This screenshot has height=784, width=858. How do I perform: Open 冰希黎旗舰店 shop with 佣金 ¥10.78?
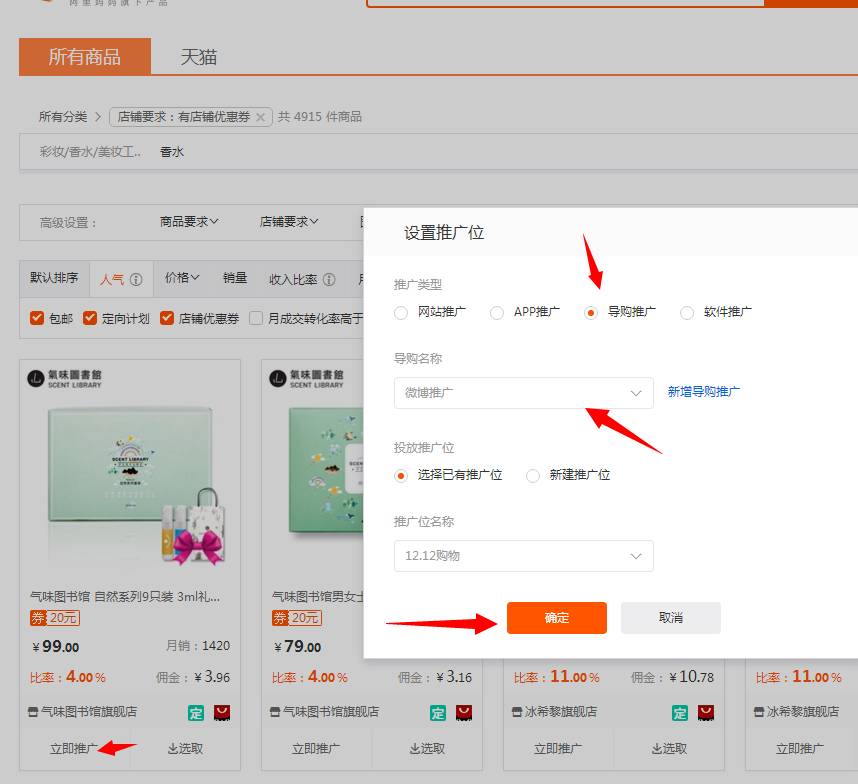pyautogui.click(x=560, y=712)
